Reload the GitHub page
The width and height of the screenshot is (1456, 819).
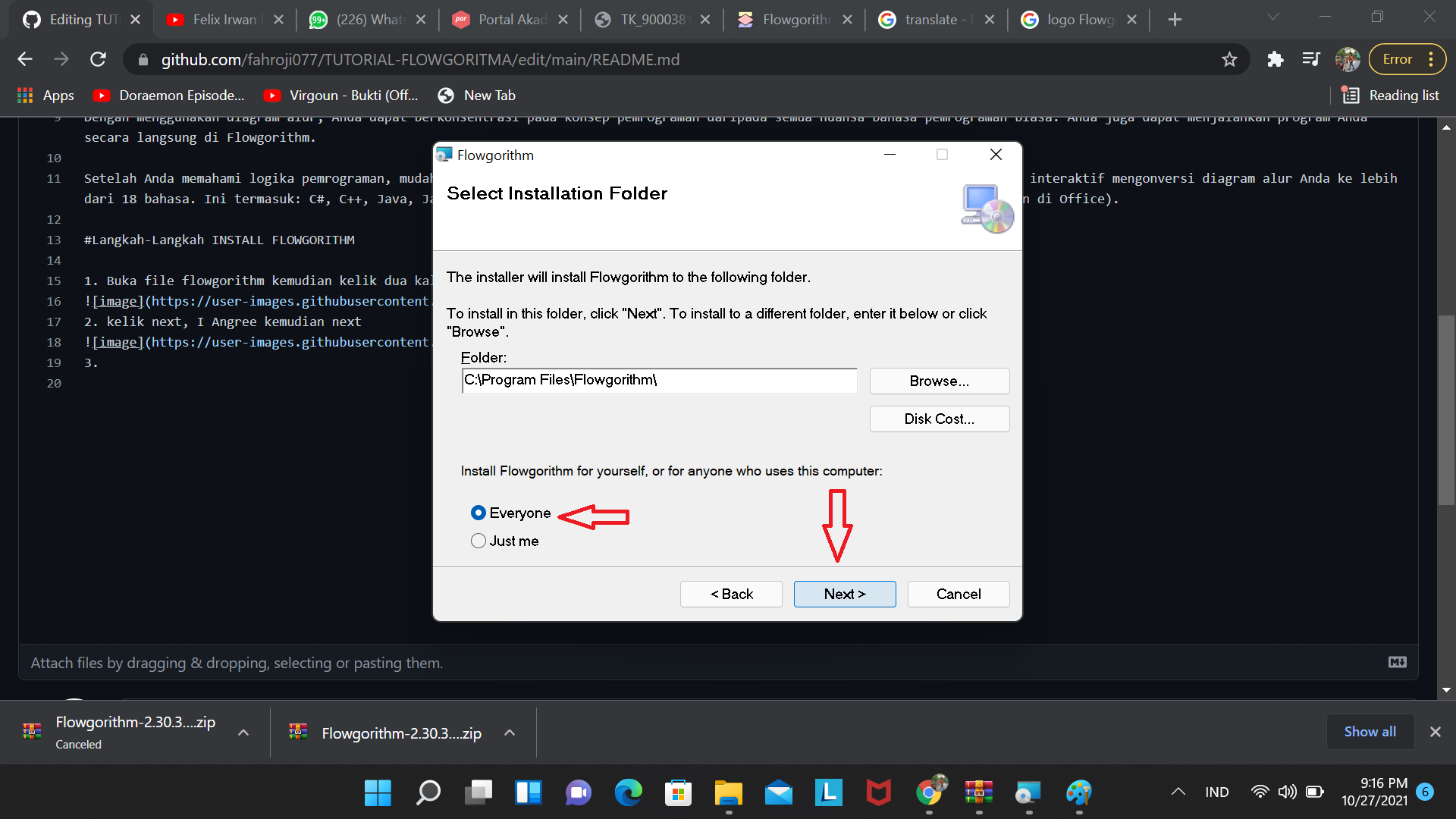point(98,59)
